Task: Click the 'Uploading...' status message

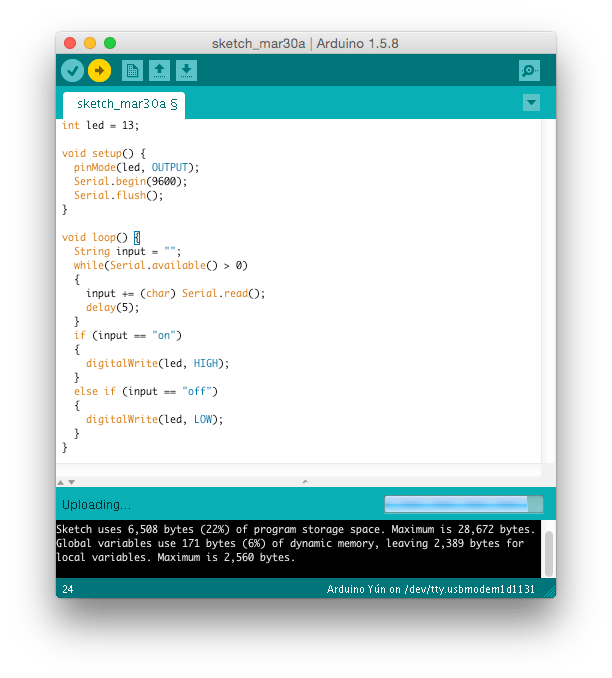Action: click(x=96, y=505)
